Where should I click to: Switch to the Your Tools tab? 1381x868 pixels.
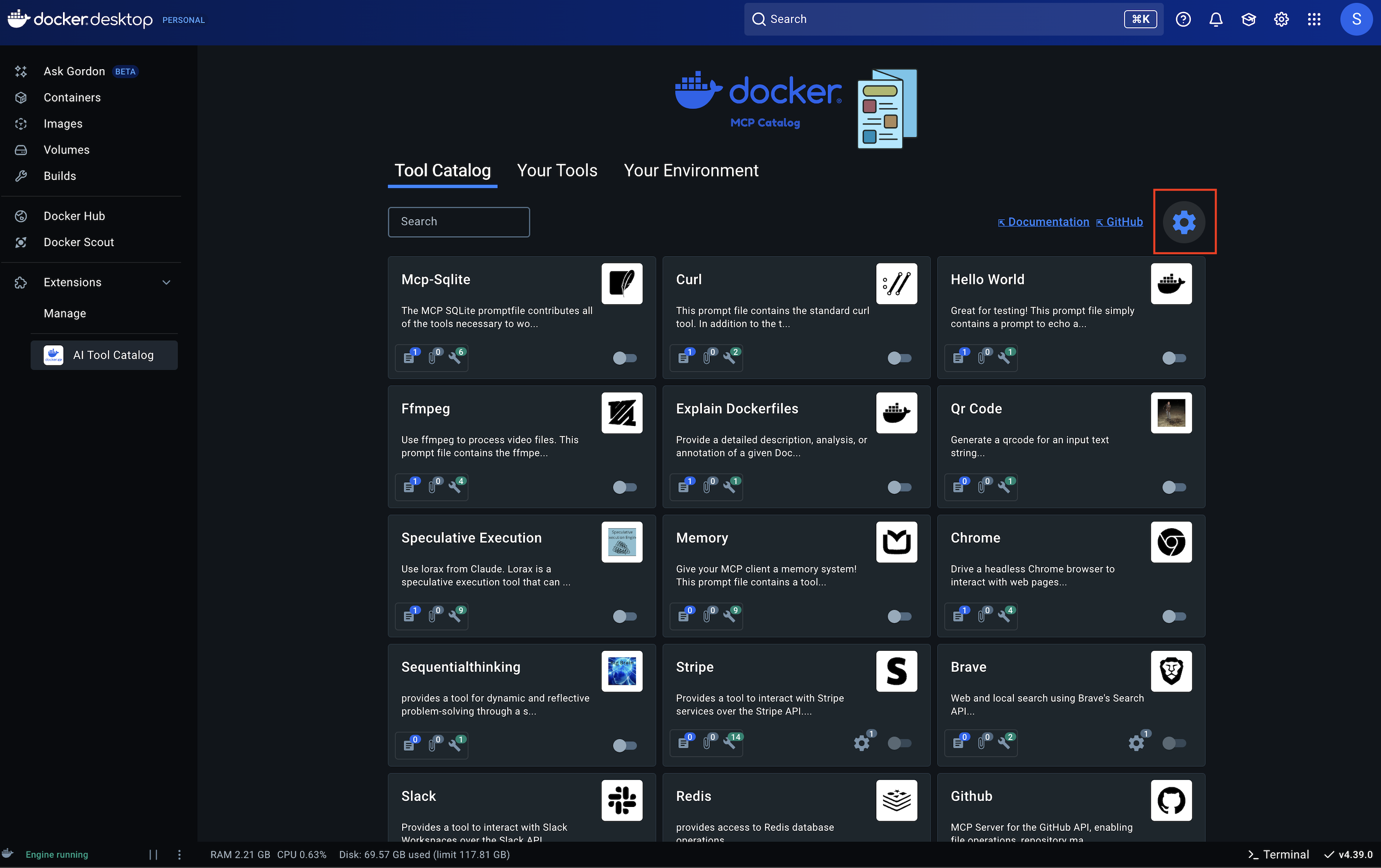pyautogui.click(x=557, y=170)
